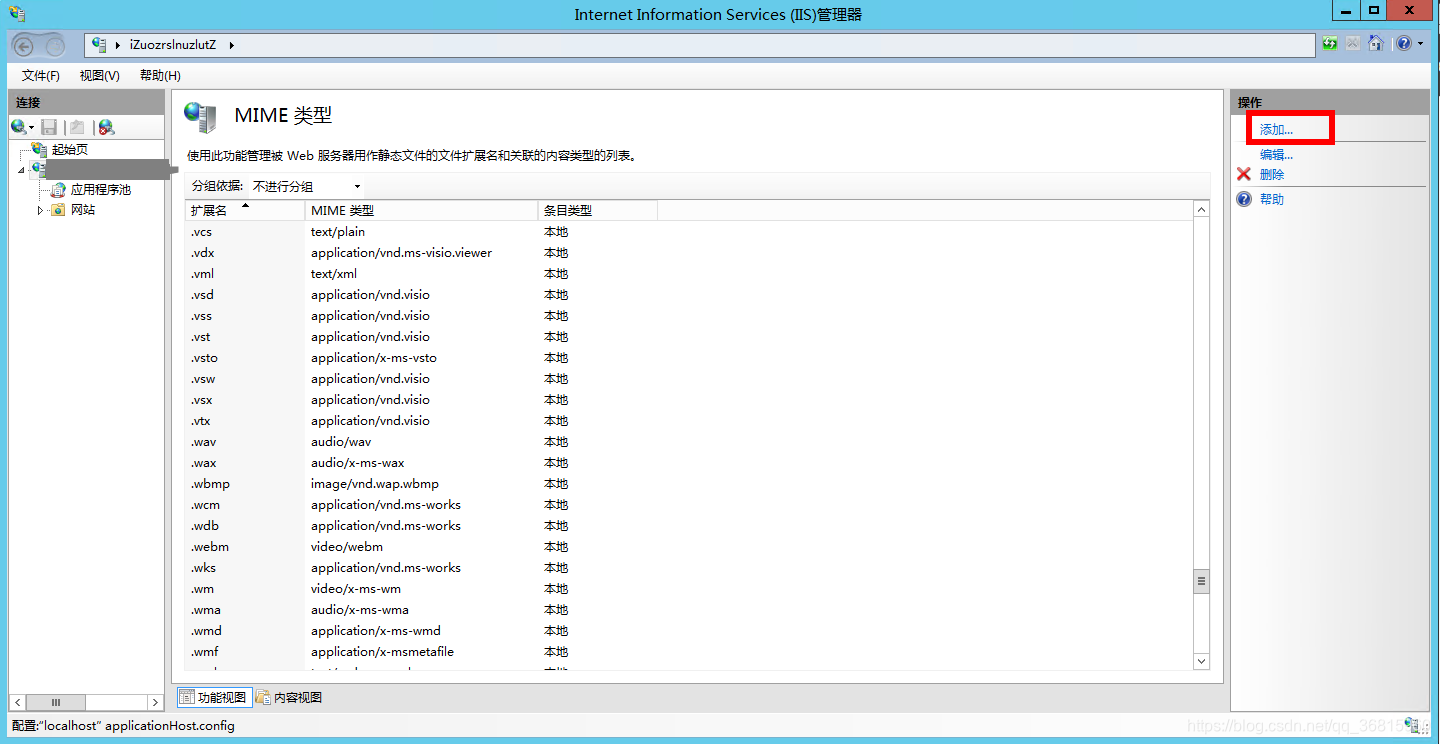
Task: Click connections pane scroll left arrow
Action: (x=18, y=702)
